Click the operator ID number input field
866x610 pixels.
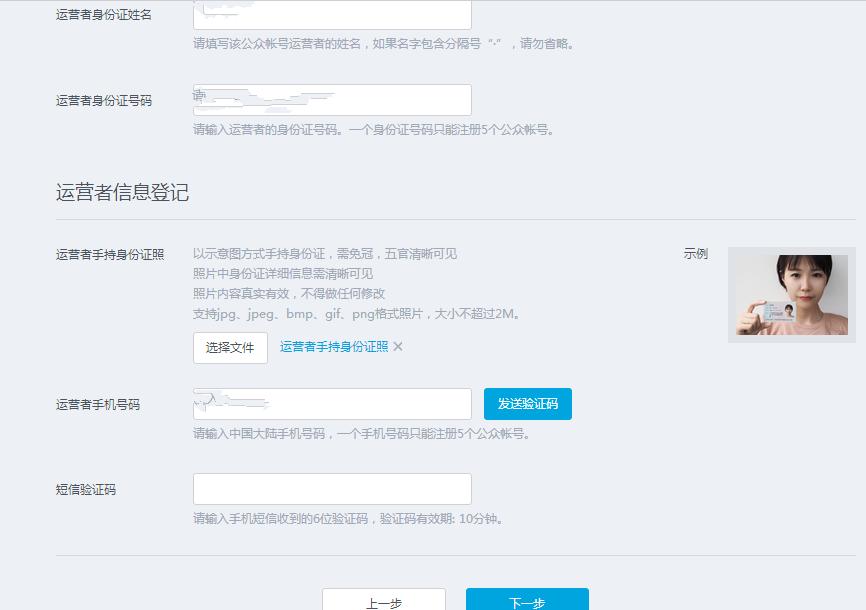click(x=332, y=99)
